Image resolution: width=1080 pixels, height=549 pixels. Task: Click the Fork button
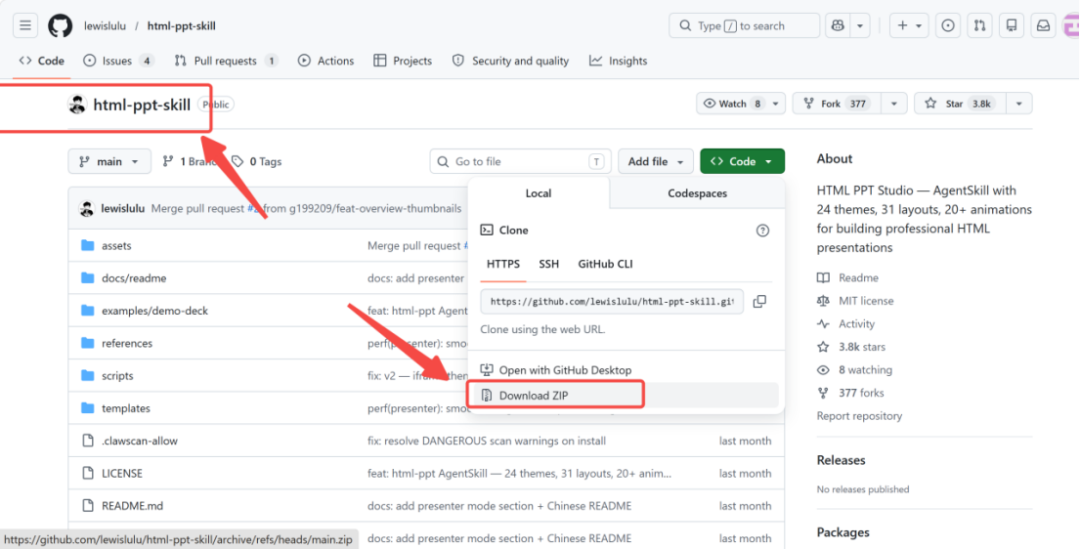pyautogui.click(x=835, y=103)
